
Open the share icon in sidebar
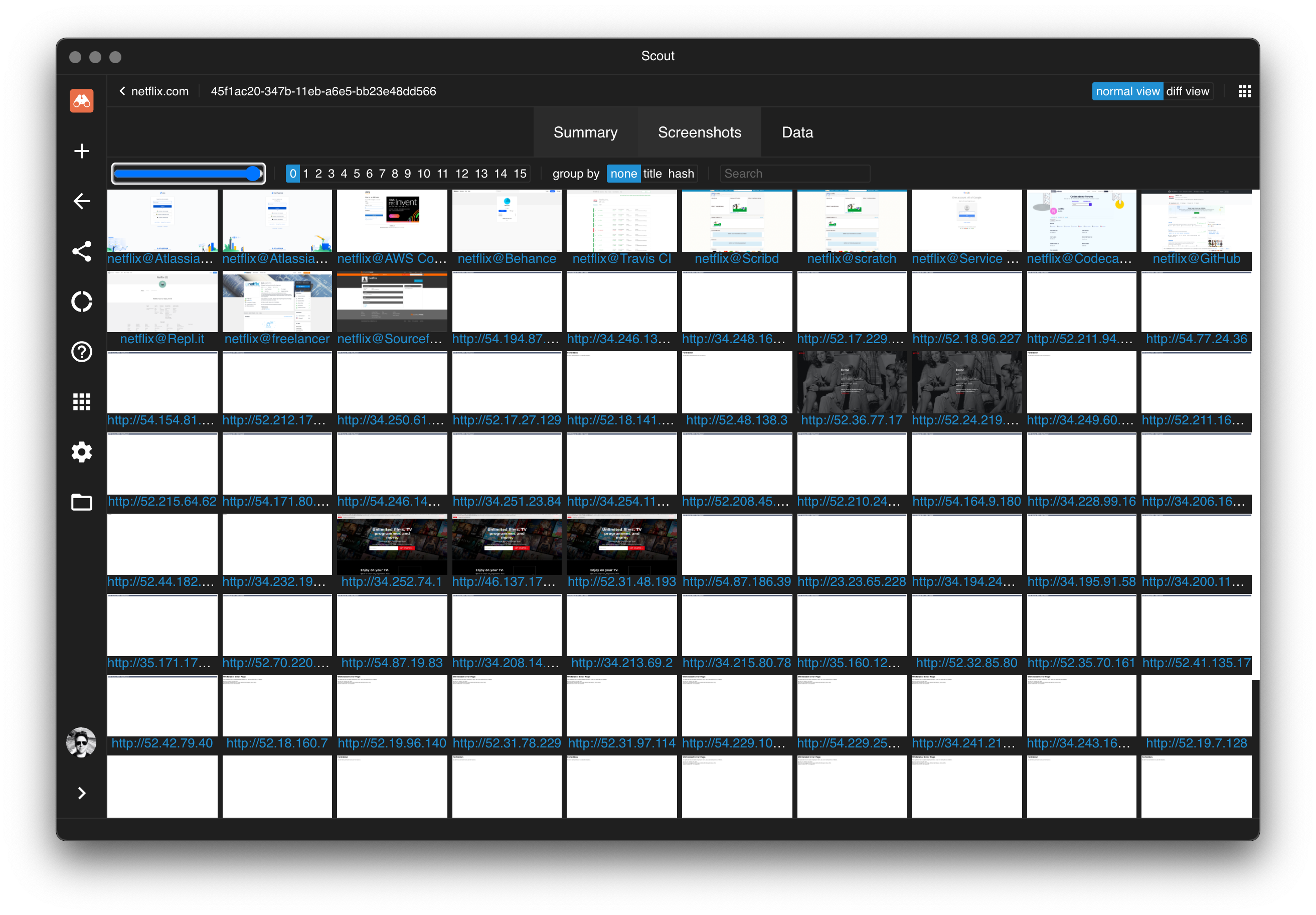tap(81, 251)
